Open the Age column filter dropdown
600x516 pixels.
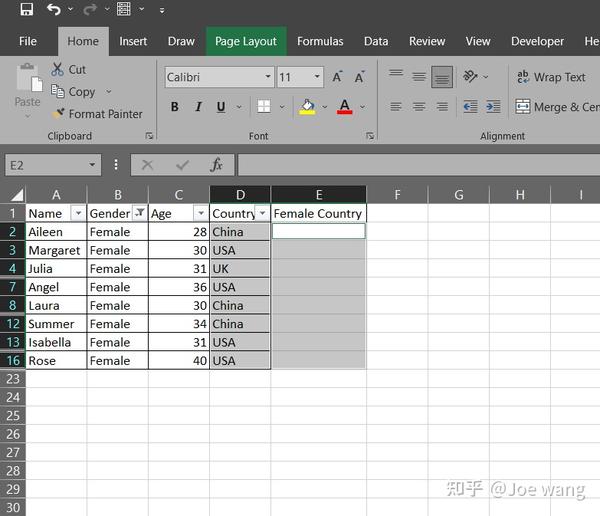pos(201,213)
